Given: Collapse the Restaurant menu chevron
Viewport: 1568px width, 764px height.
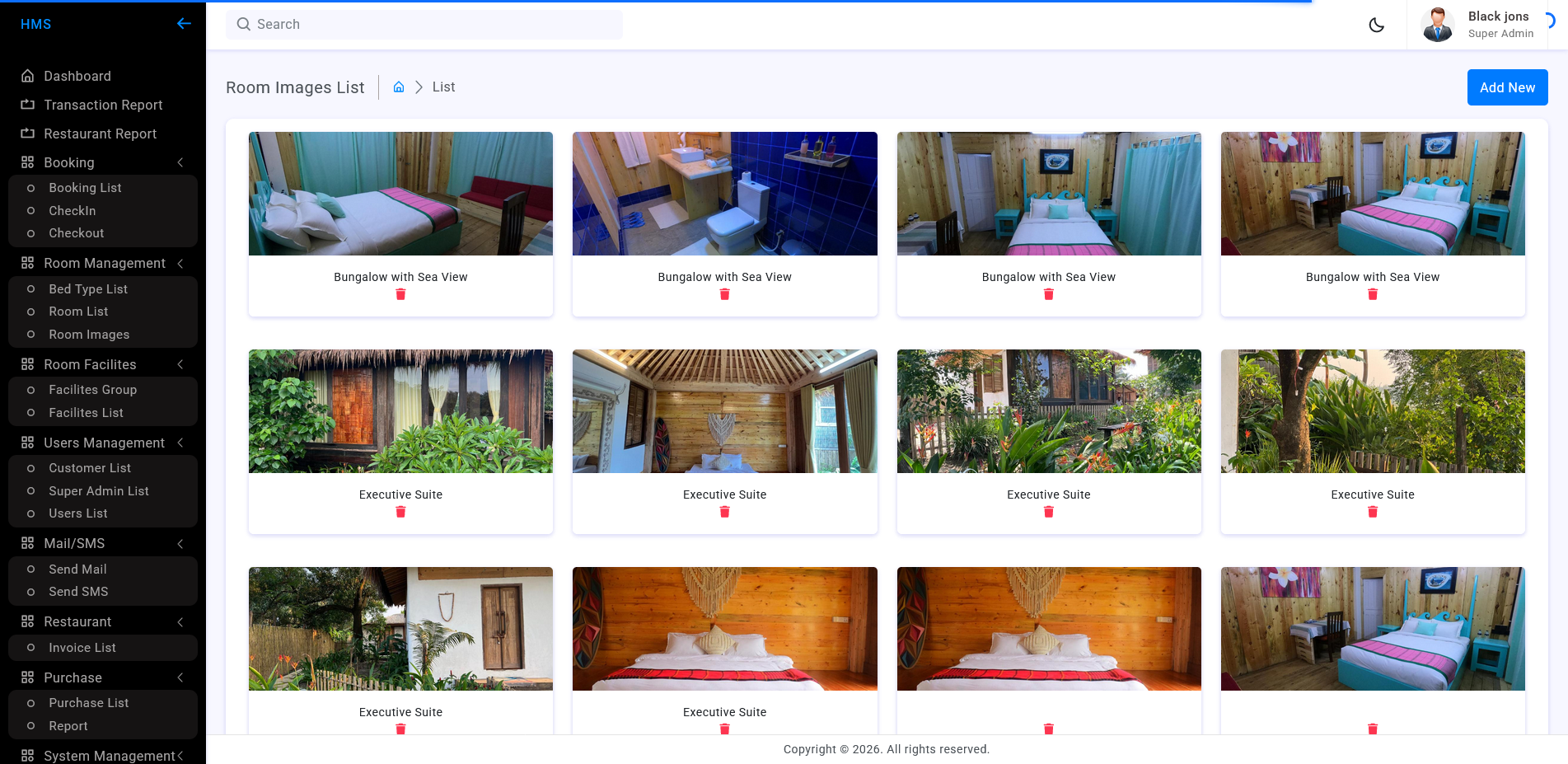Looking at the screenshot, I should click(180, 621).
